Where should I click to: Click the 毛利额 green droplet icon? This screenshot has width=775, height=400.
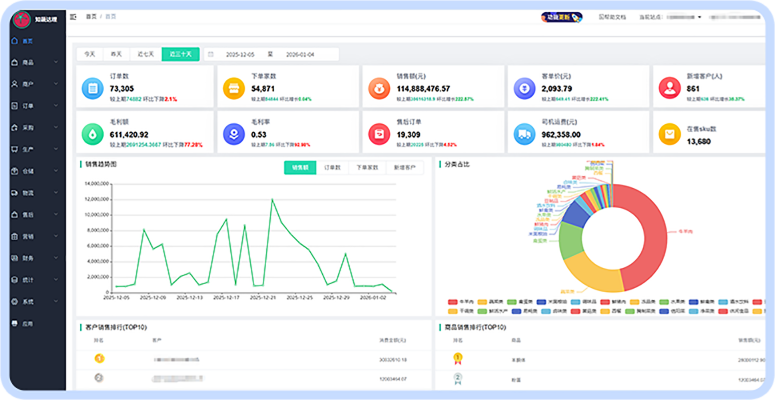(91, 133)
